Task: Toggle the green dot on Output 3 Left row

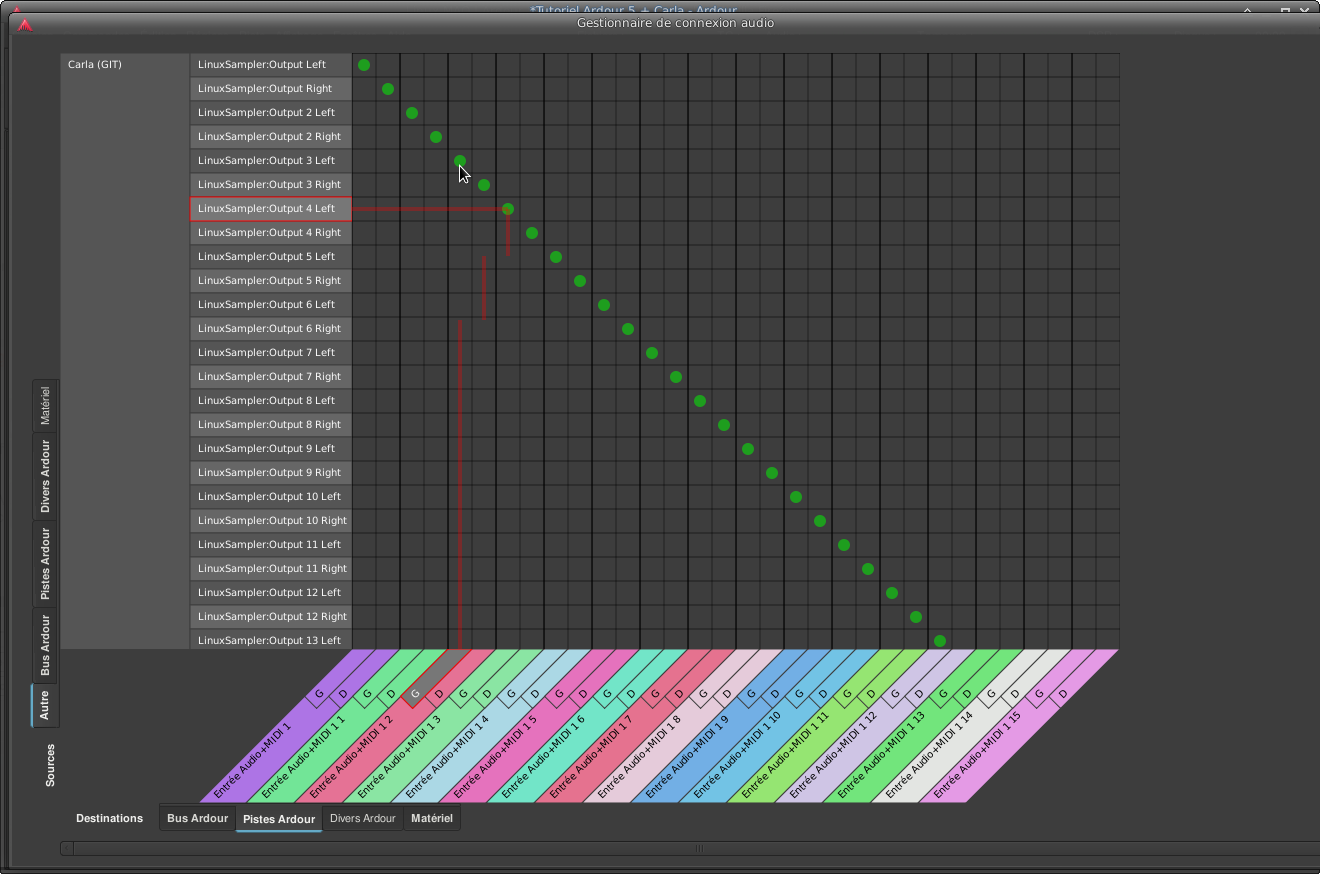Action: [460, 161]
